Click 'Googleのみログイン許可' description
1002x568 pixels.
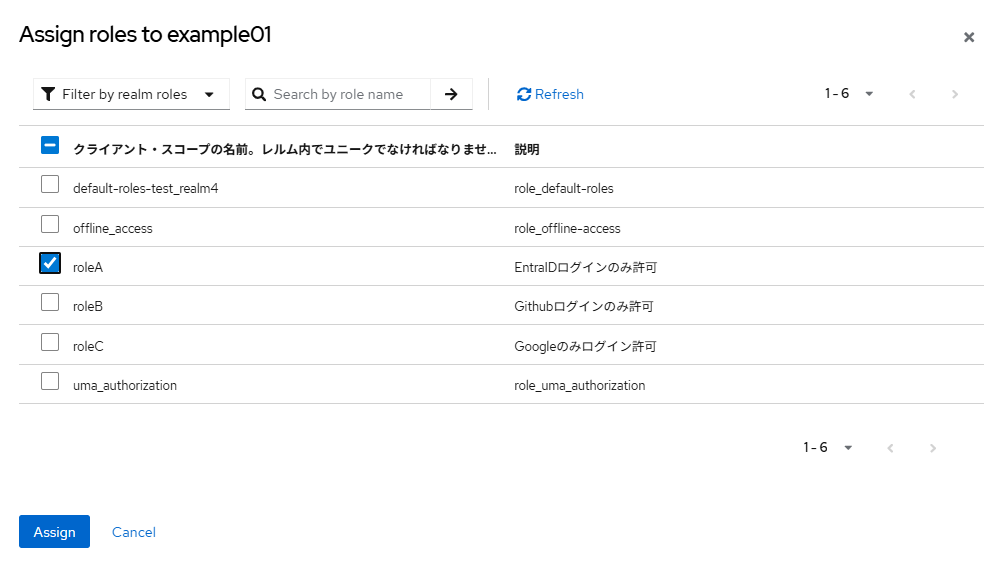pyautogui.click(x=585, y=346)
